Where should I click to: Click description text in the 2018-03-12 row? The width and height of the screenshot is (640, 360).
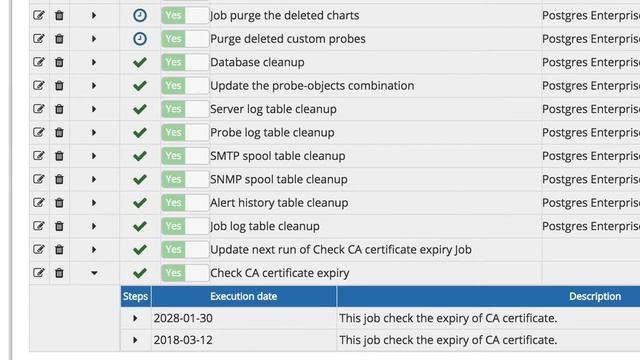click(x=448, y=340)
